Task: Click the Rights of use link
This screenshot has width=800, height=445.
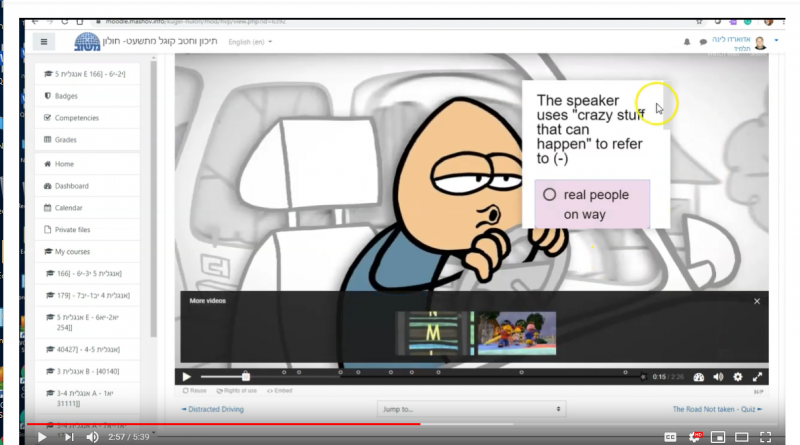Action: 236,391
